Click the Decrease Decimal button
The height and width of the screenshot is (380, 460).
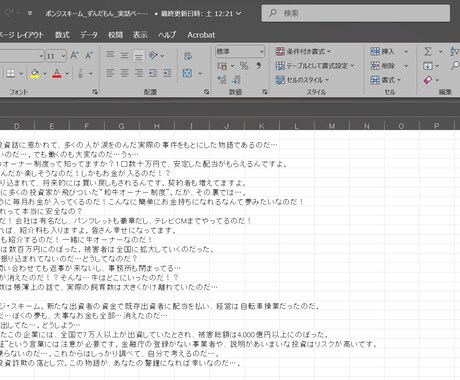(236, 80)
